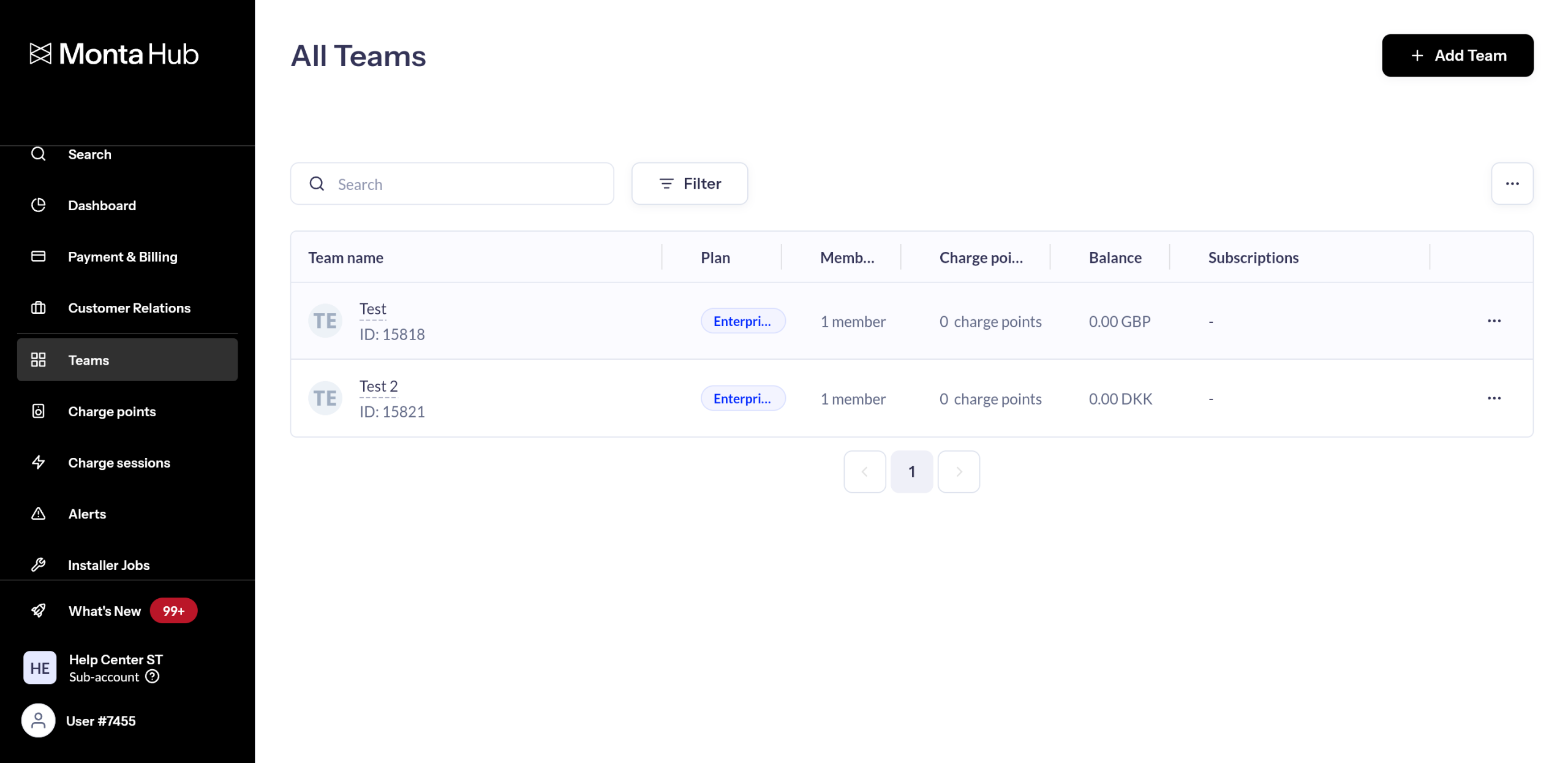This screenshot has height=763, width=1568.
Task: Open the Test 2 team link
Action: click(x=378, y=386)
